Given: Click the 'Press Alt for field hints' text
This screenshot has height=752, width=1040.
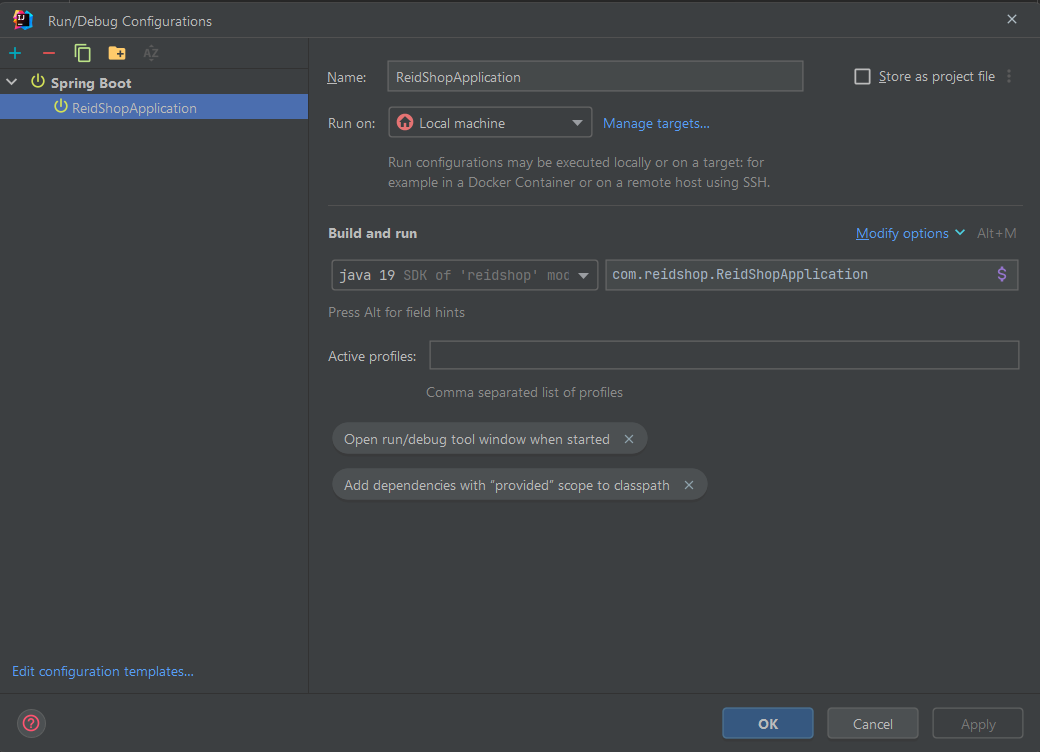Looking at the screenshot, I should click(x=397, y=312).
